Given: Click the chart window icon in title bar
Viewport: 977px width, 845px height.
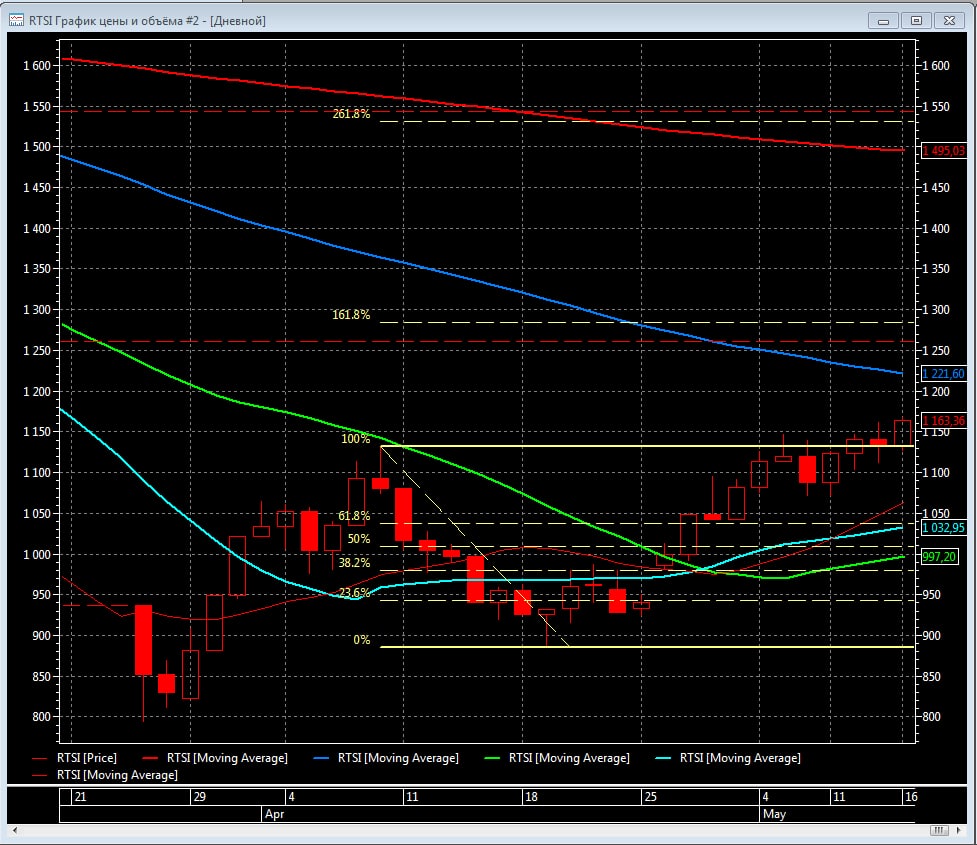Looking at the screenshot, I should pyautogui.click(x=17, y=20).
